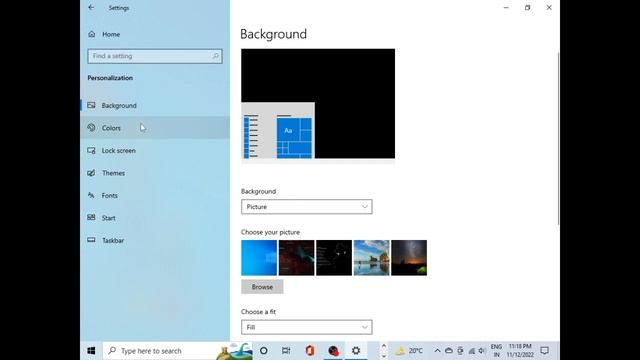The width and height of the screenshot is (640, 360).
Task: Open the Home settings page
Action: [x=155, y=34]
